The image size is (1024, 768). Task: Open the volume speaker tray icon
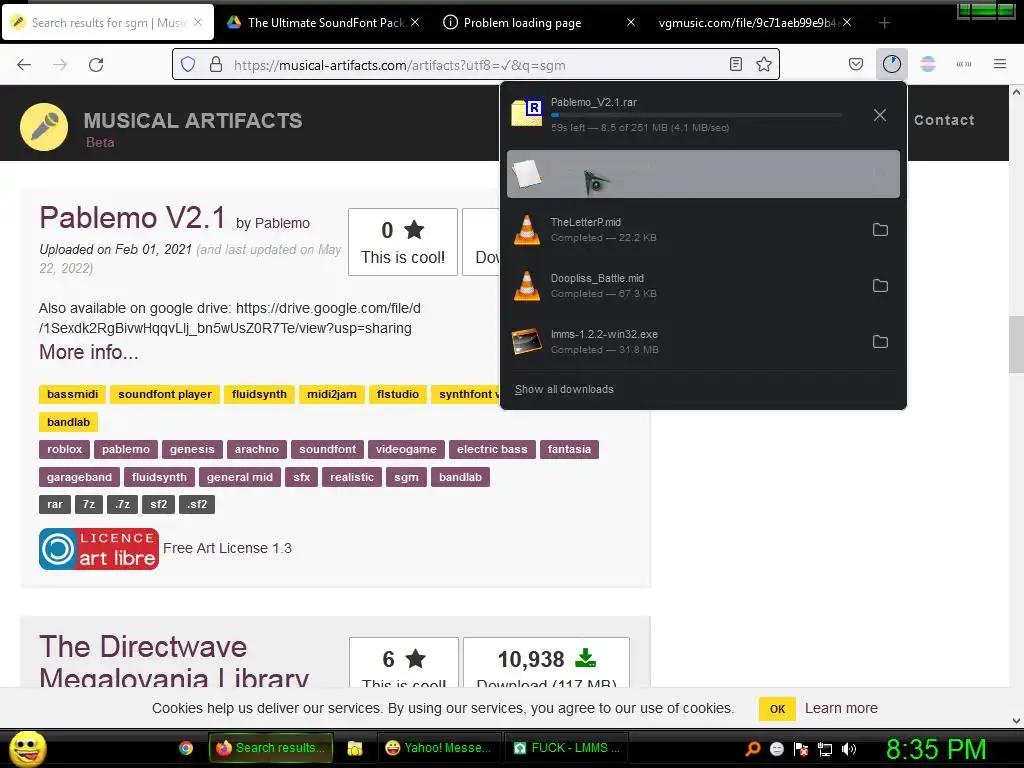point(849,749)
